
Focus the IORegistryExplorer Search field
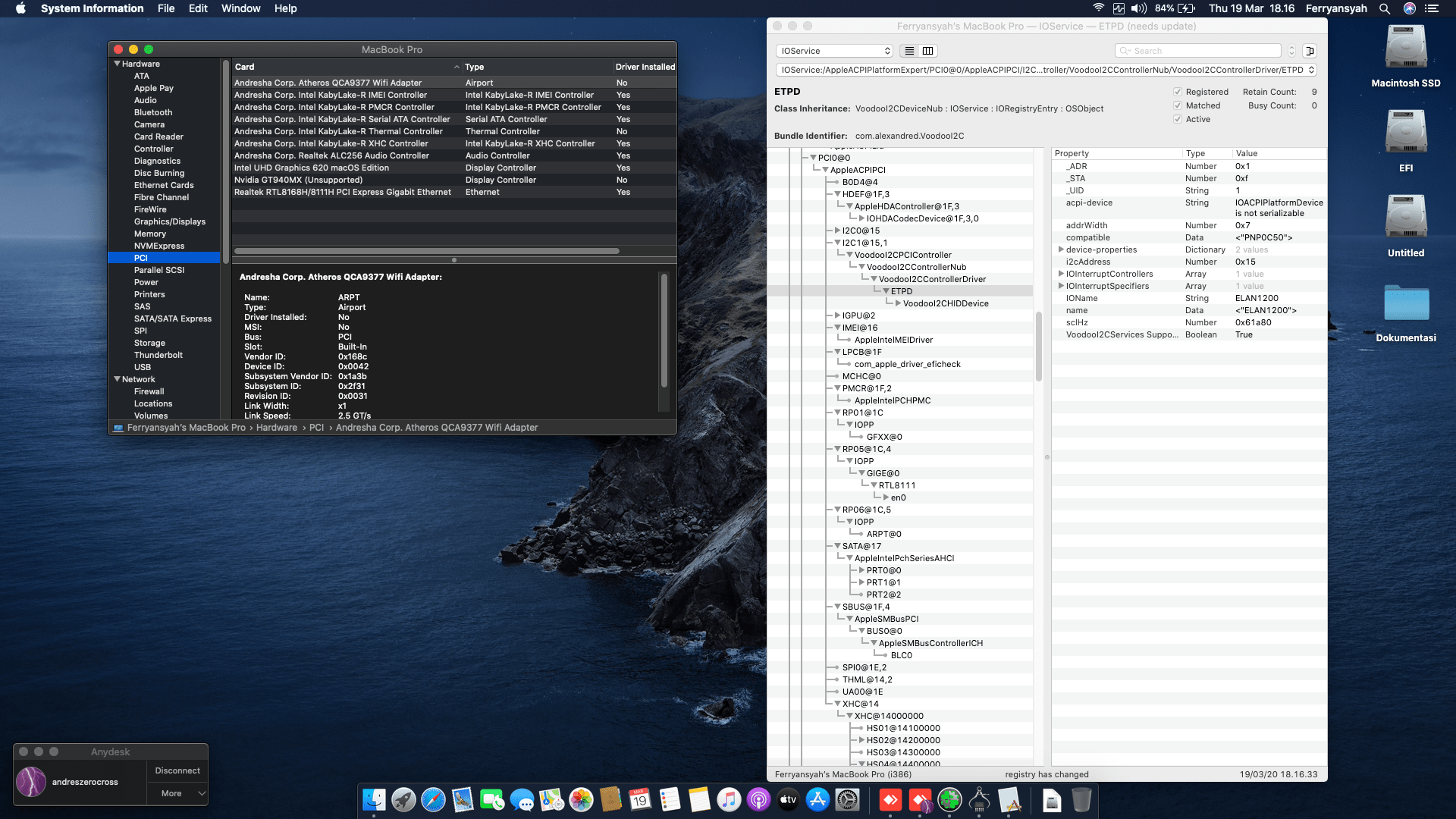point(1198,51)
